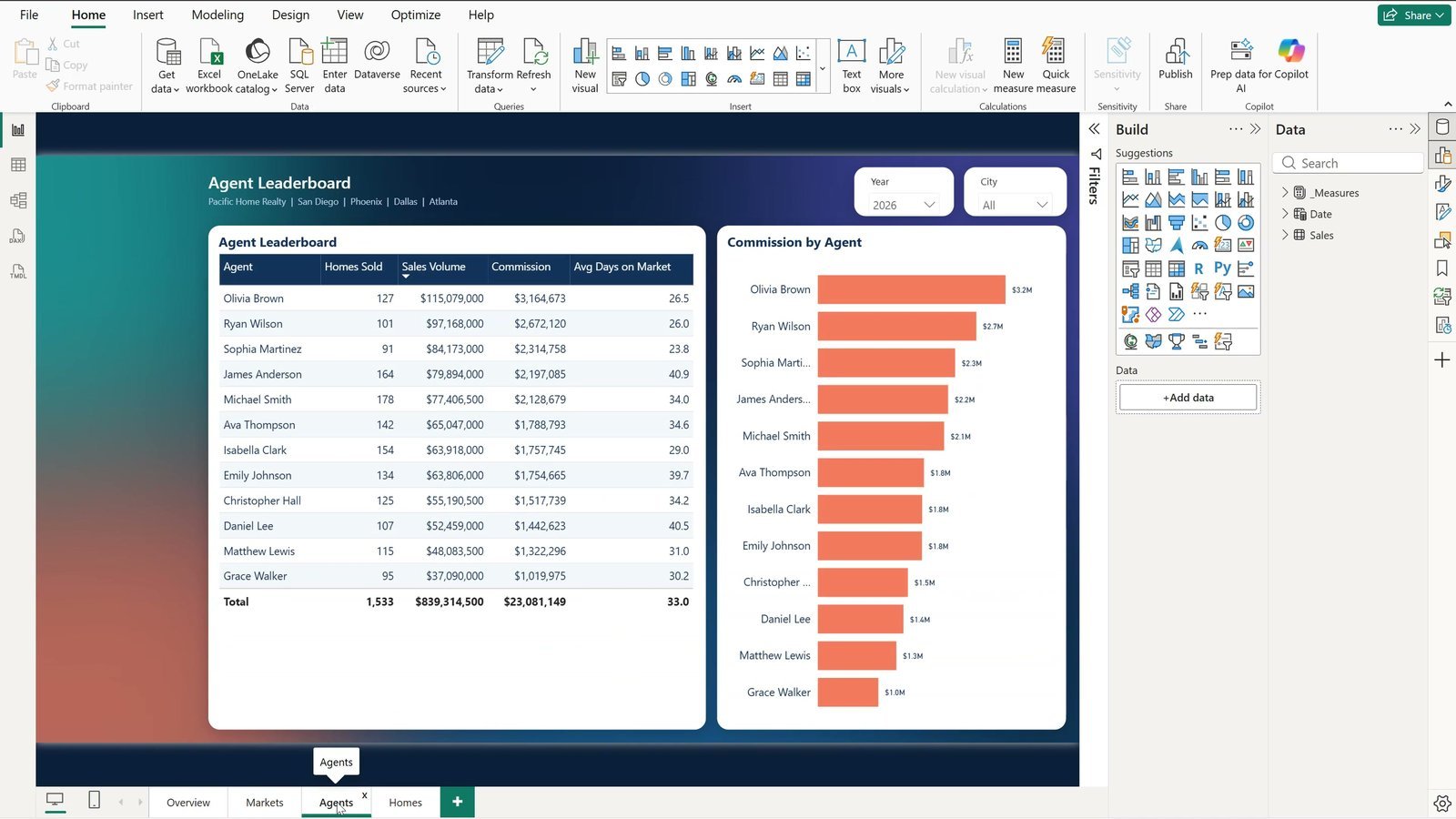The height and width of the screenshot is (819, 1456).
Task: Expand the Filters pane
Action: click(x=1095, y=129)
